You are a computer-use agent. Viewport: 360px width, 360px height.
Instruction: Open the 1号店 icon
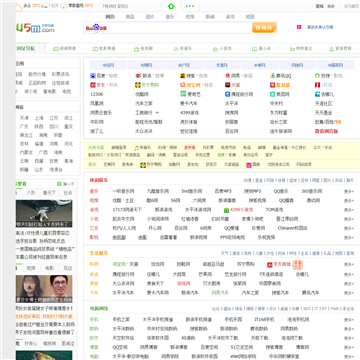click(x=317, y=85)
